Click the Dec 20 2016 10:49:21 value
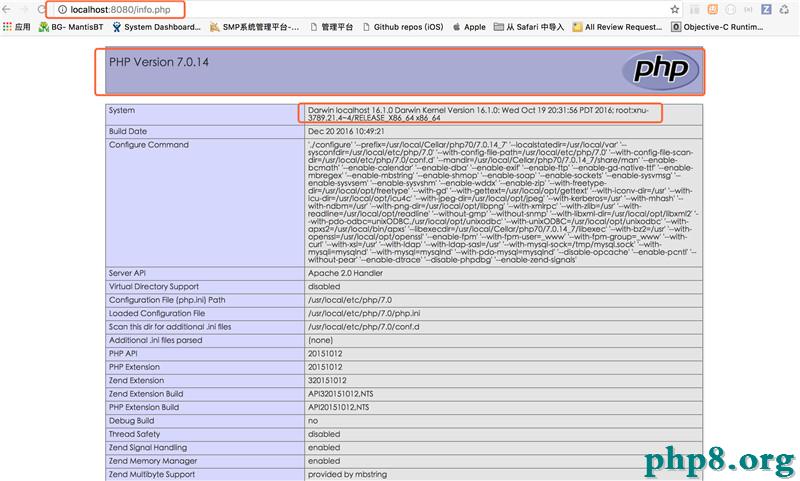The image size is (800, 481). pos(346,131)
